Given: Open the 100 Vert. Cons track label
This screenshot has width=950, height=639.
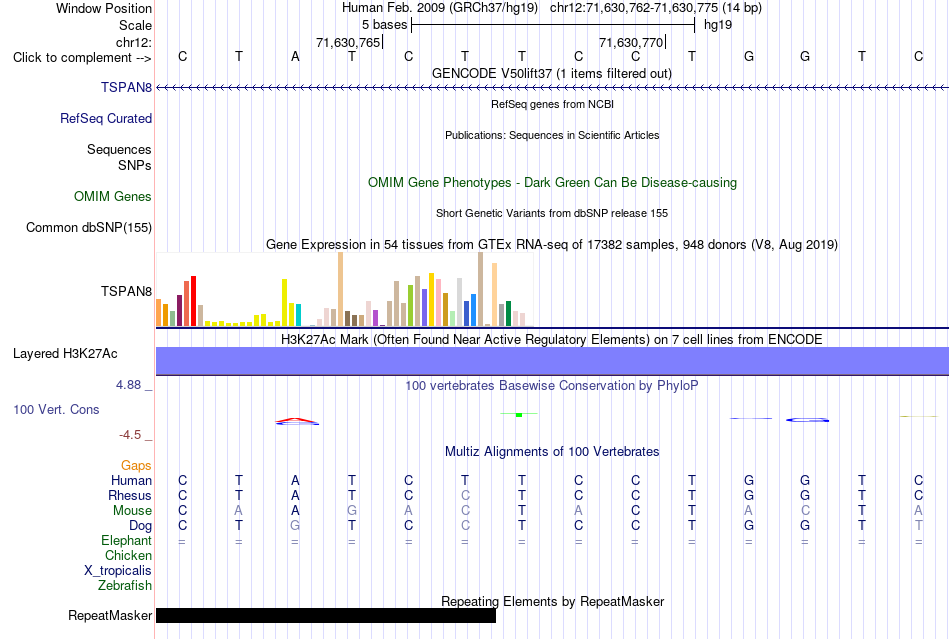Looking at the screenshot, I should tap(56, 409).
